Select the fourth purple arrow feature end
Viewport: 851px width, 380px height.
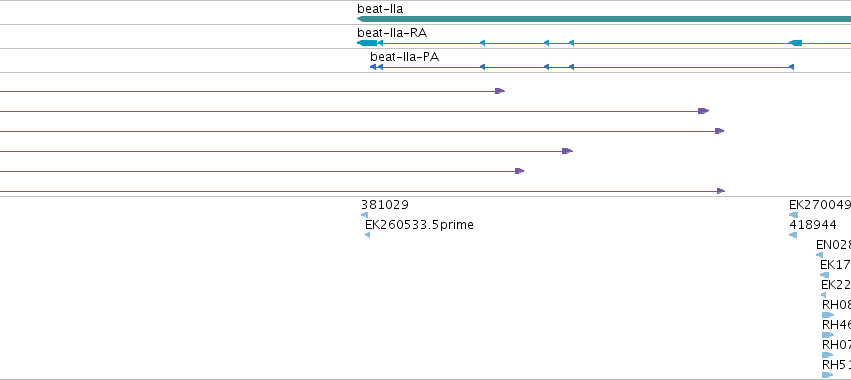coord(567,151)
